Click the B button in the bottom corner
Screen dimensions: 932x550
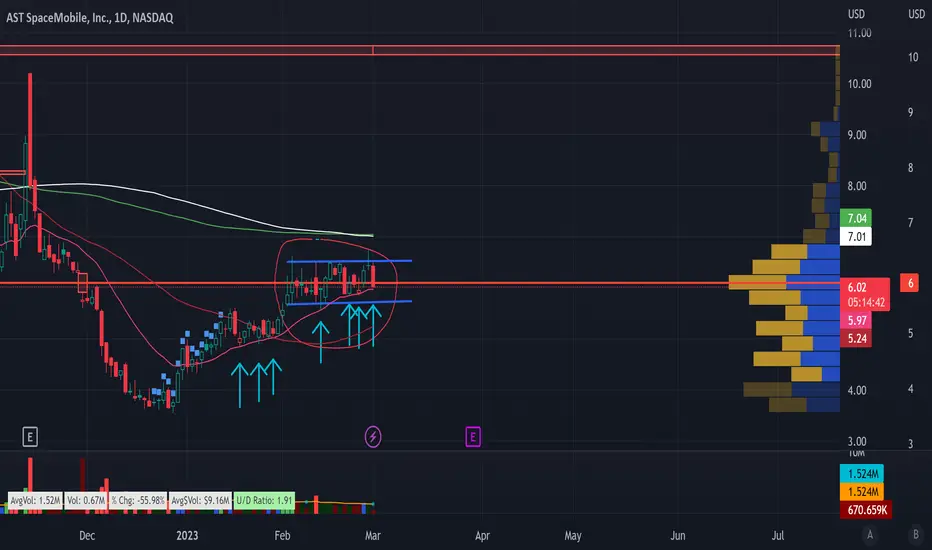(x=916, y=535)
